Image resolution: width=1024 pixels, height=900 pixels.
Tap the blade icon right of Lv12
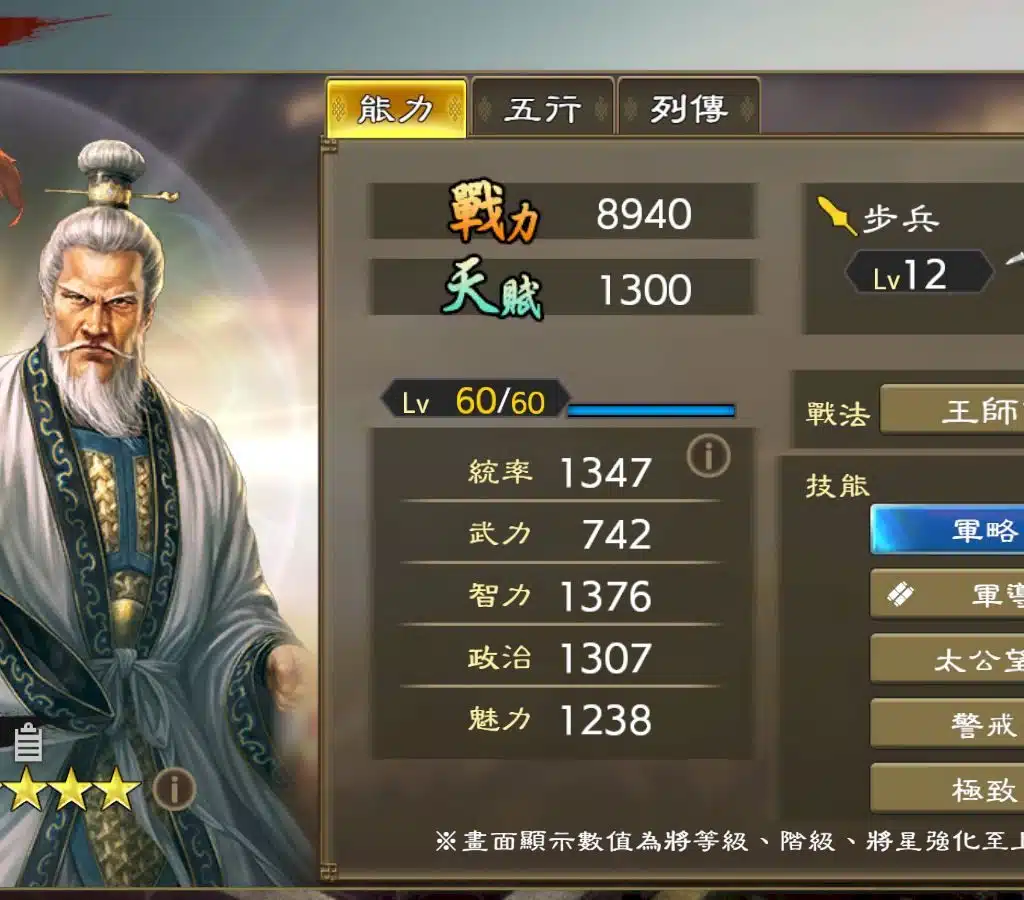point(1014,258)
